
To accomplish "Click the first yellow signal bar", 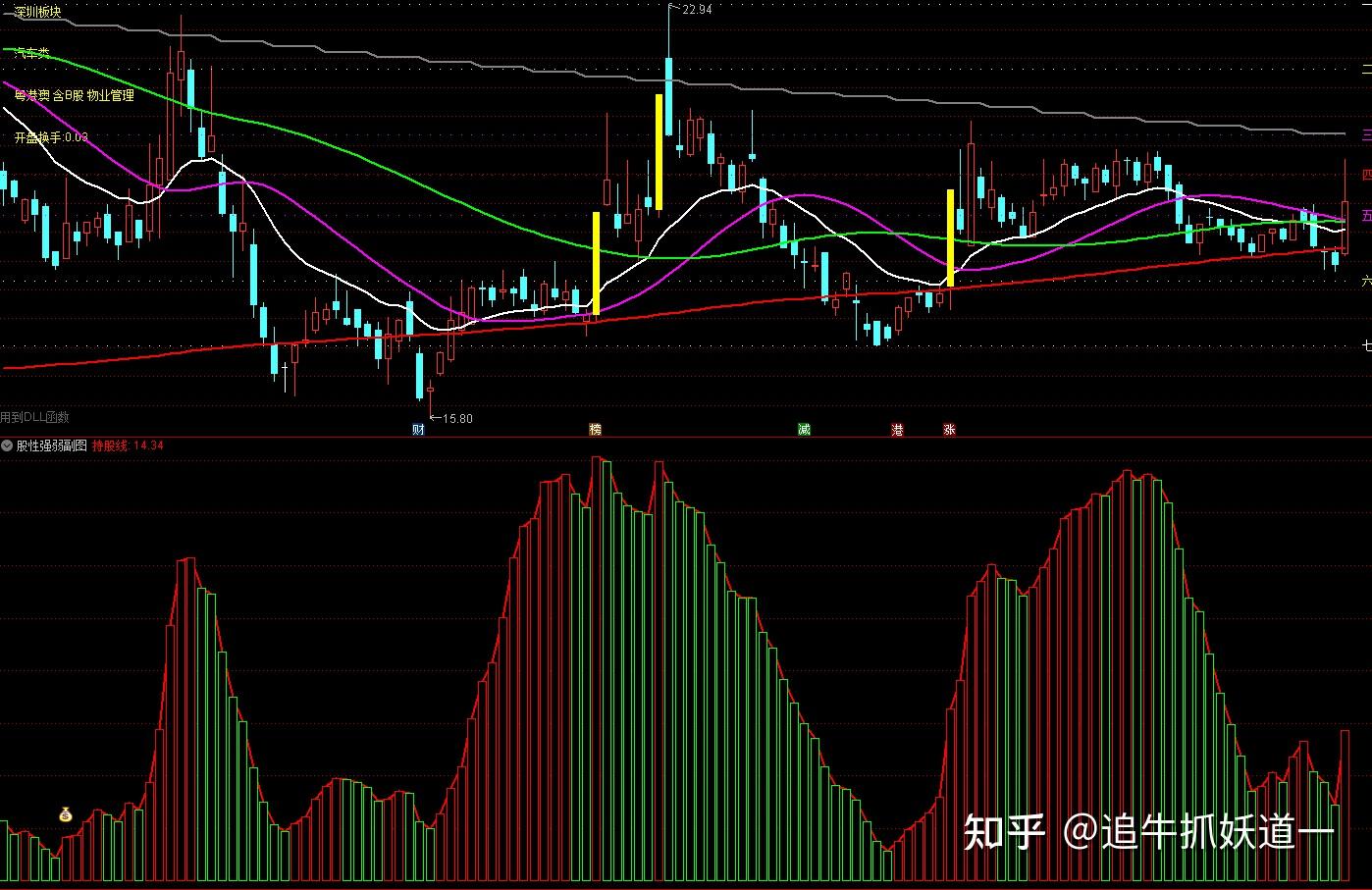I will (x=596, y=263).
